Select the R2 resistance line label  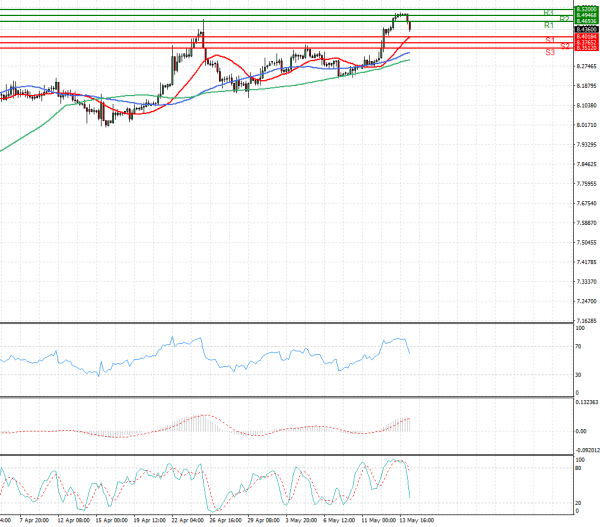point(565,19)
